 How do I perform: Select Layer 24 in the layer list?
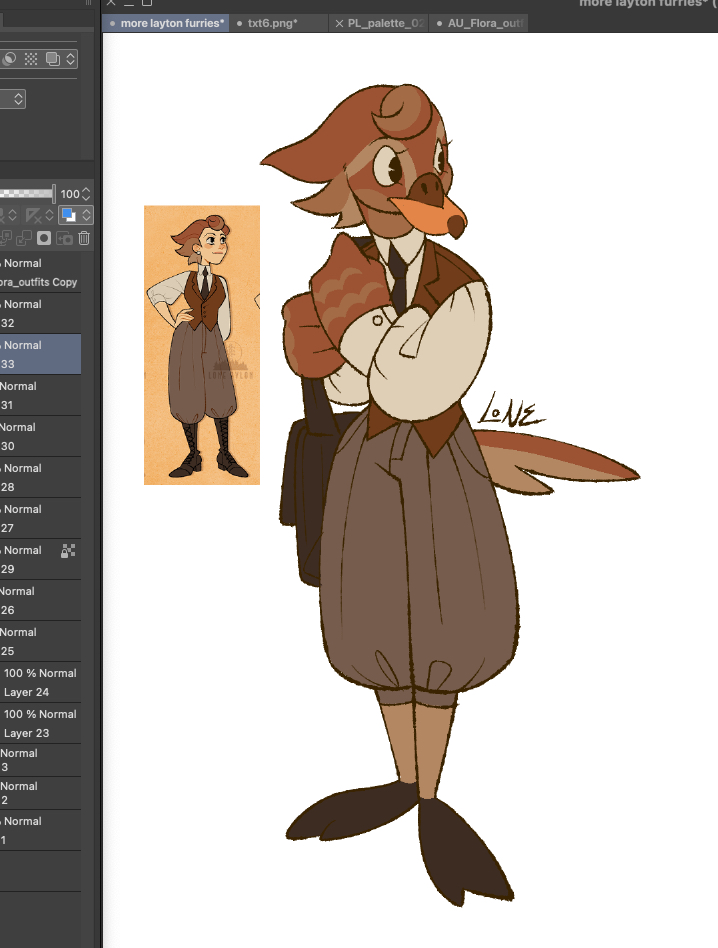click(40, 682)
